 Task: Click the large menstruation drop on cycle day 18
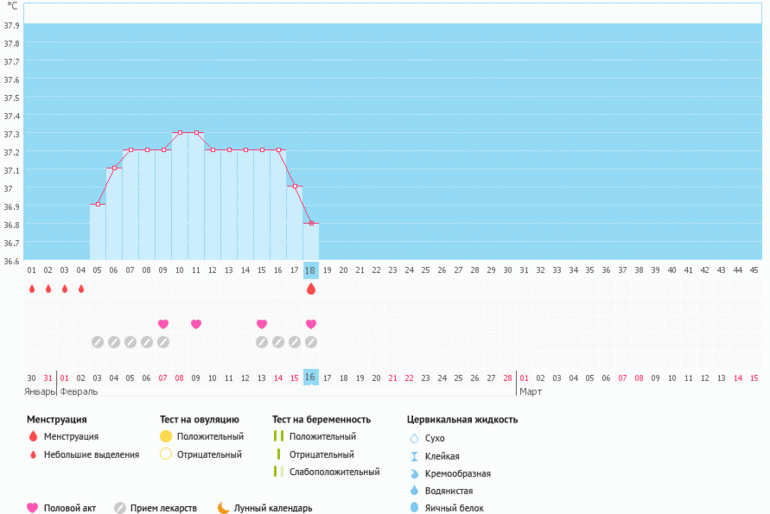coord(311,289)
